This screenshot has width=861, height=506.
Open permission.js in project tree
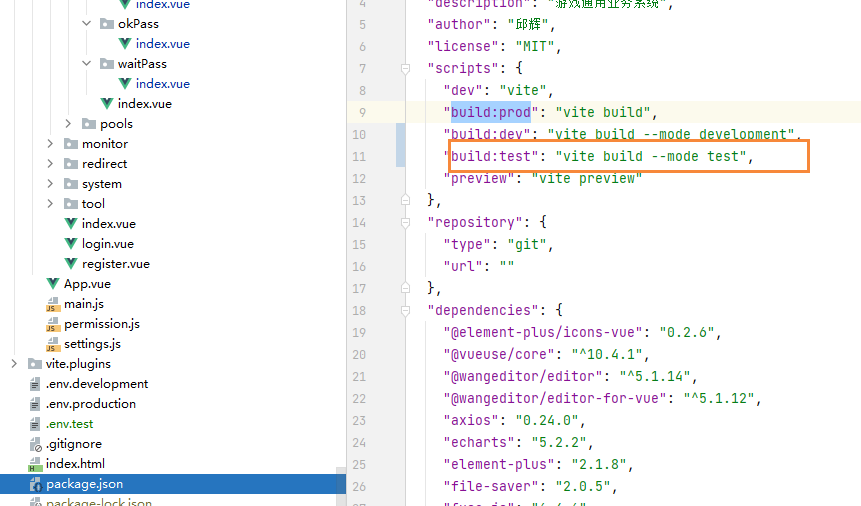click(x=102, y=324)
